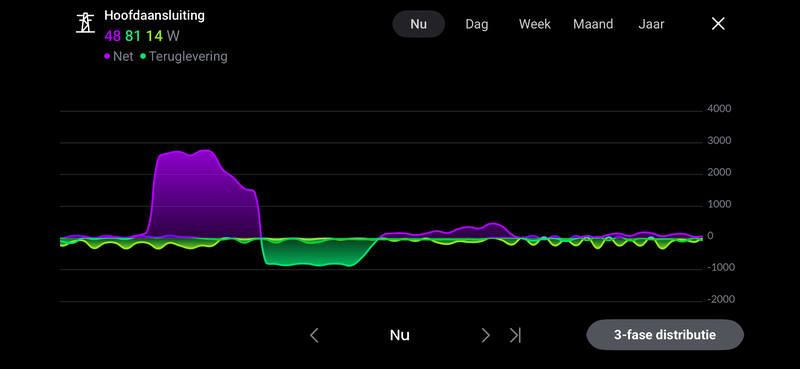
Task: Switch to the Maand tab
Action: (593, 24)
